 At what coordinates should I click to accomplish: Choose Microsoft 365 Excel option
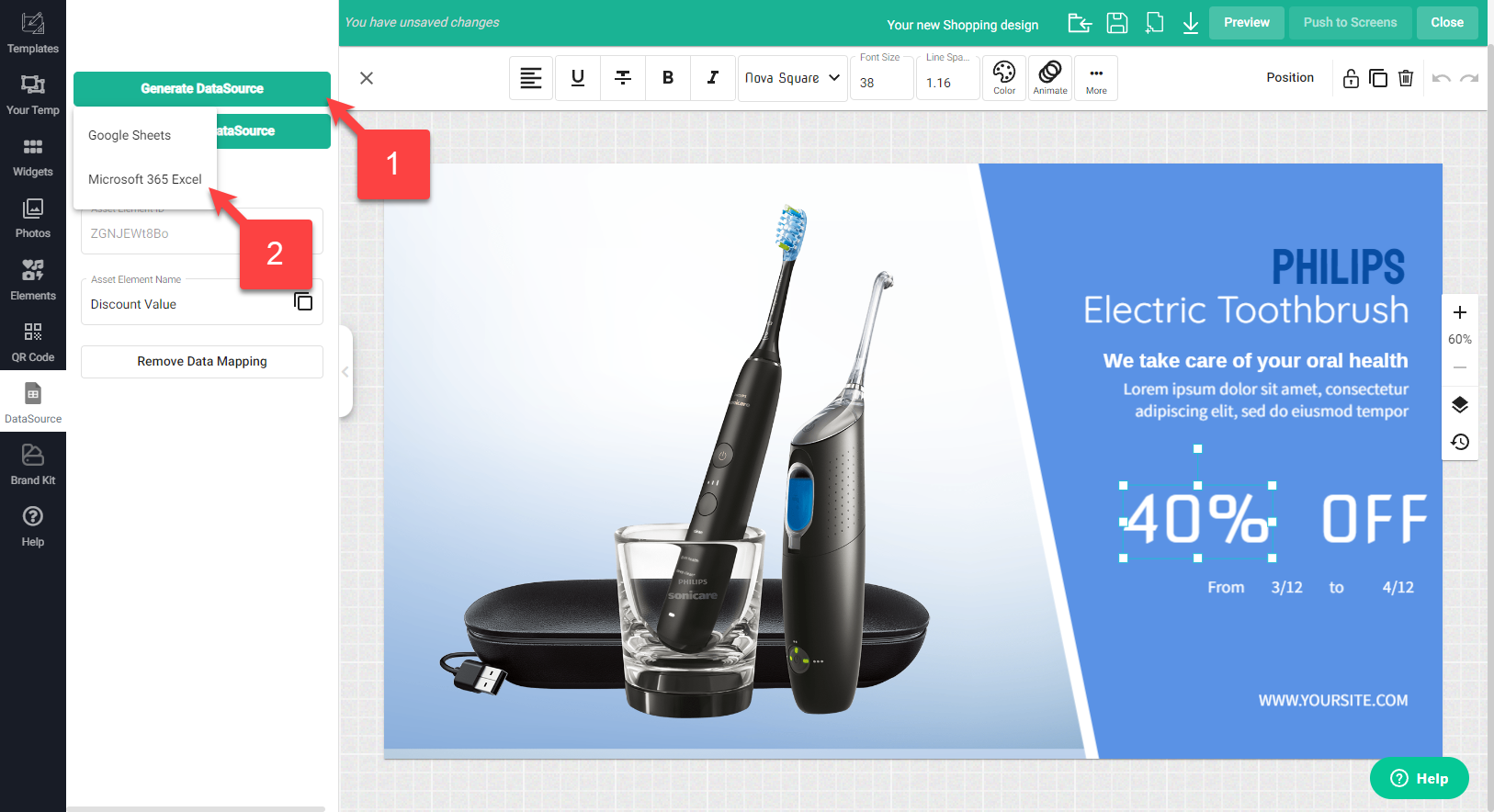pos(145,179)
